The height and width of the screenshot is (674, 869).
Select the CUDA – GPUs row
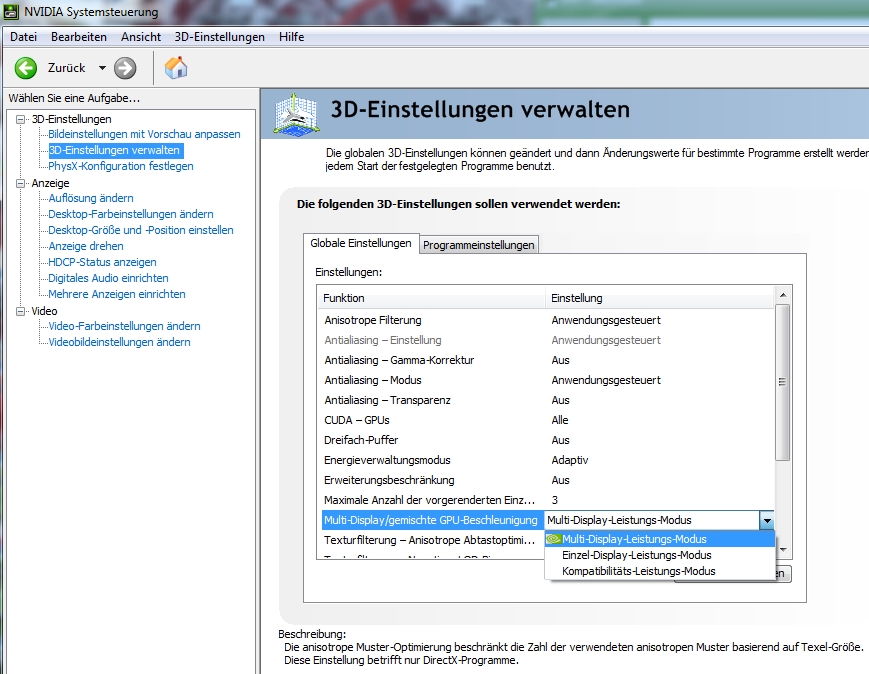[x=546, y=420]
